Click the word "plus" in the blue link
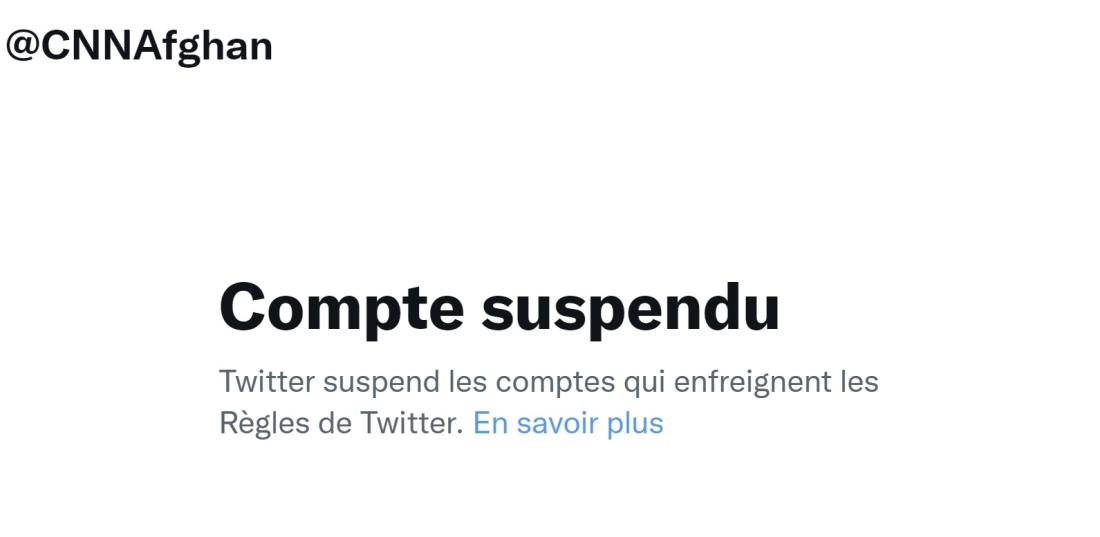The width and height of the screenshot is (1100, 537). [x=635, y=425]
